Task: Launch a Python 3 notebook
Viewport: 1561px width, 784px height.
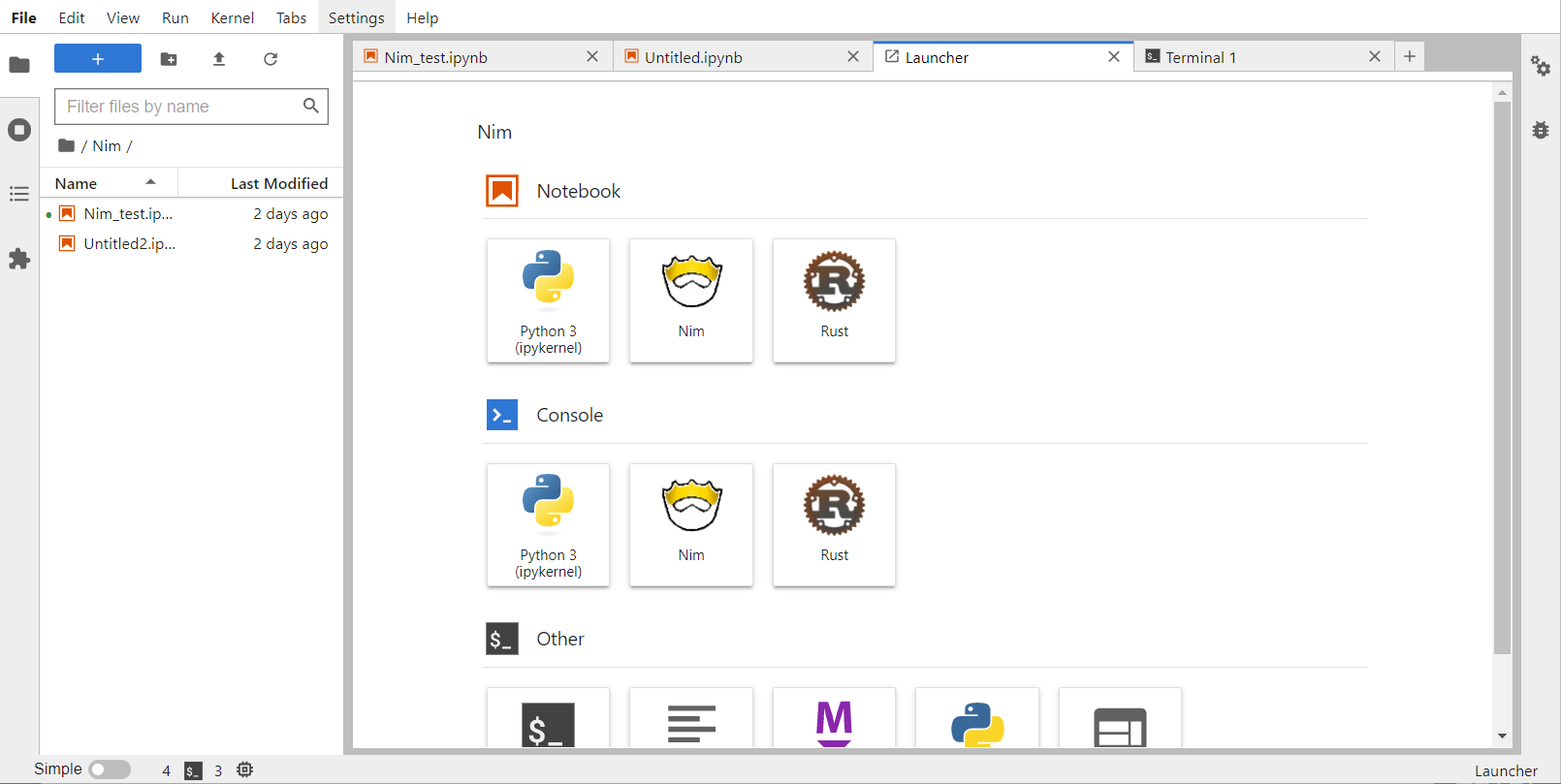Action: (548, 300)
